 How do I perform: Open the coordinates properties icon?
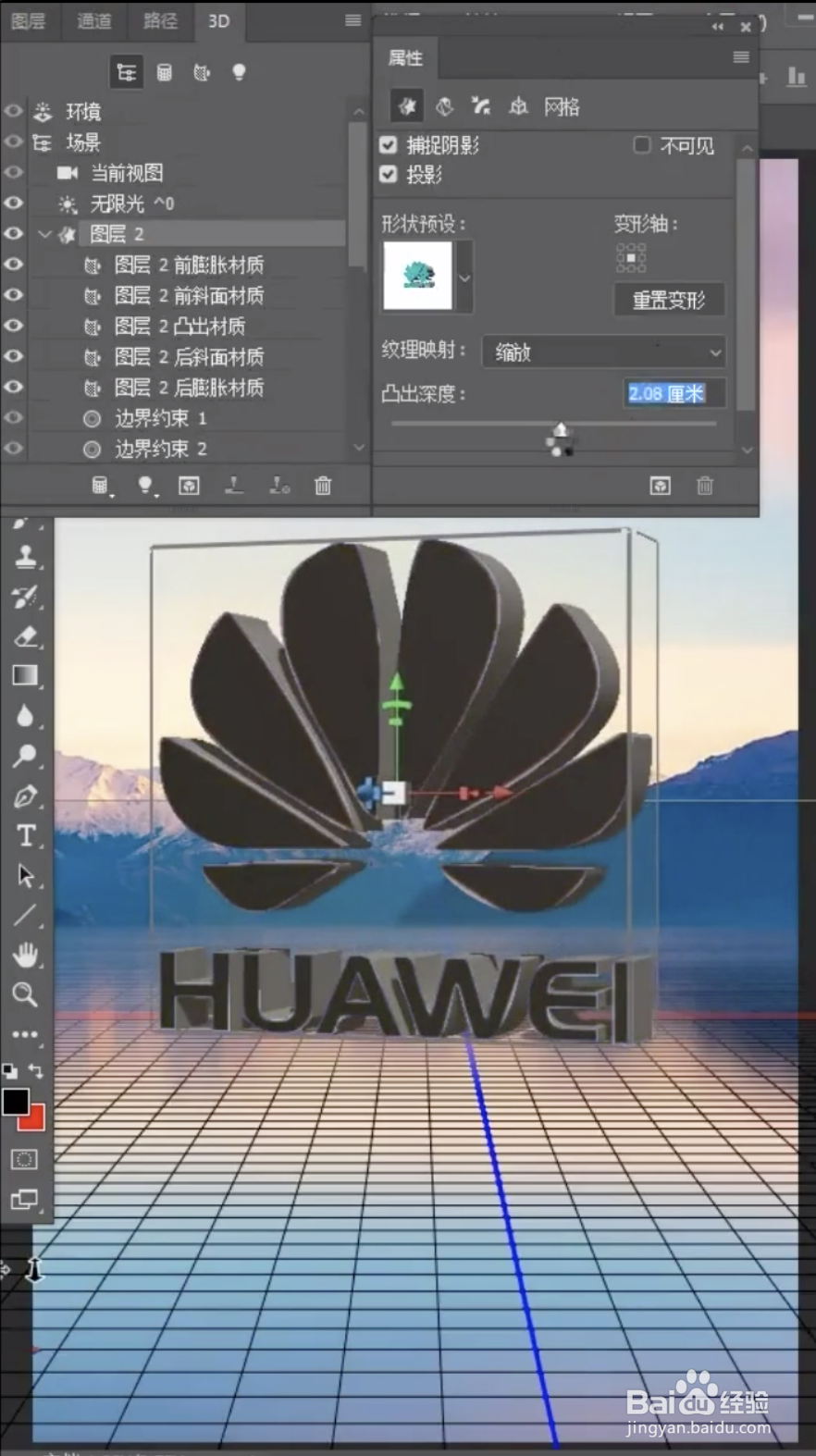pyautogui.click(x=518, y=106)
